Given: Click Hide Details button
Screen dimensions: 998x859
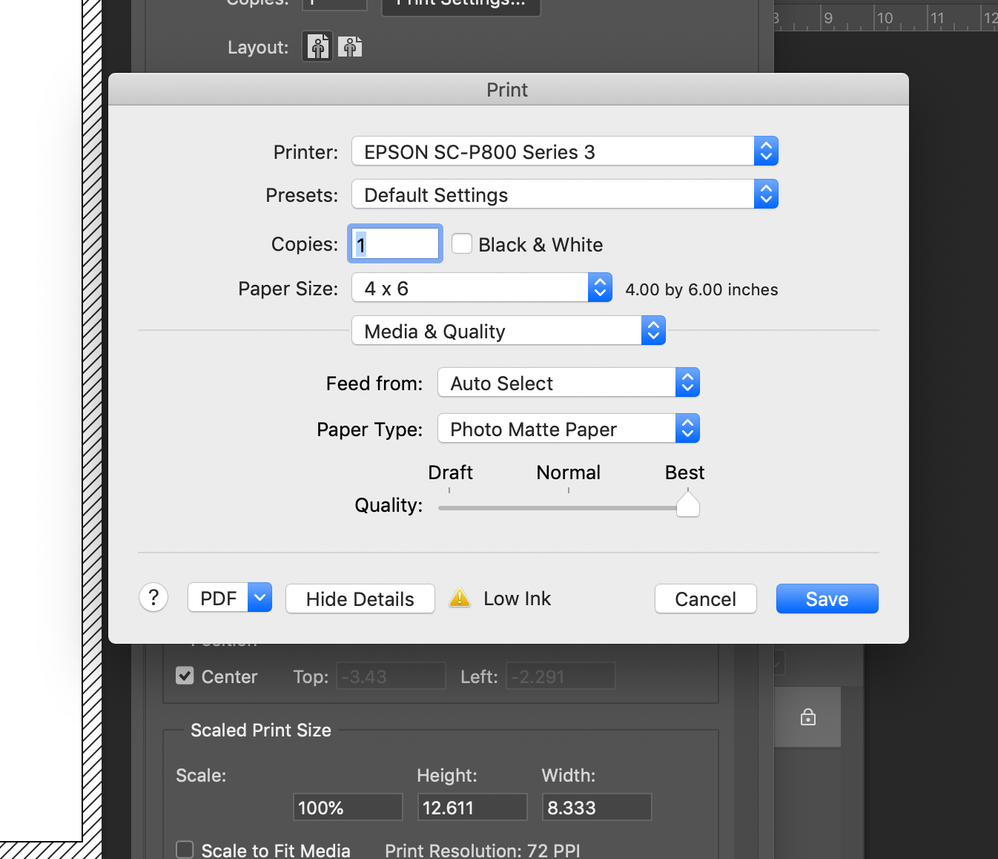Looking at the screenshot, I should point(360,599).
